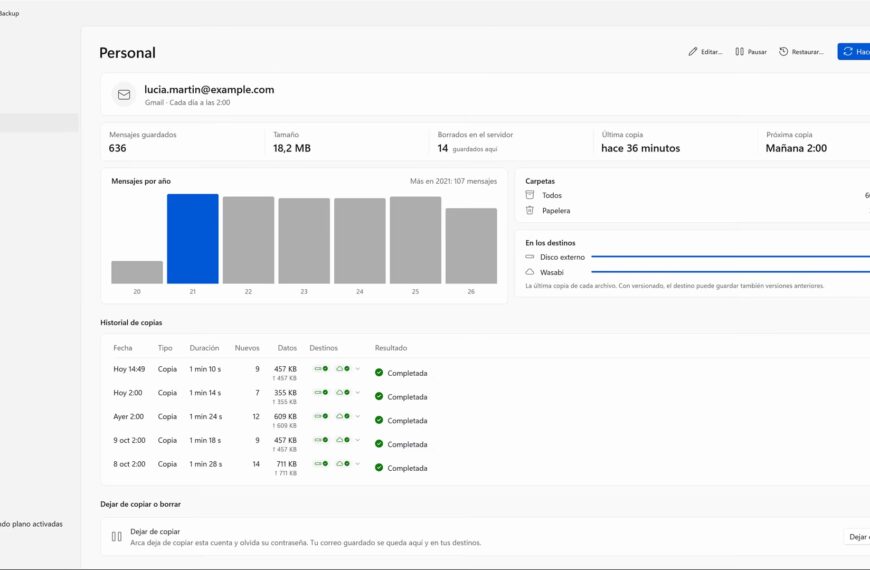The width and height of the screenshot is (870, 570).
Task: Select the 24 bar in the chart
Action: point(360,241)
